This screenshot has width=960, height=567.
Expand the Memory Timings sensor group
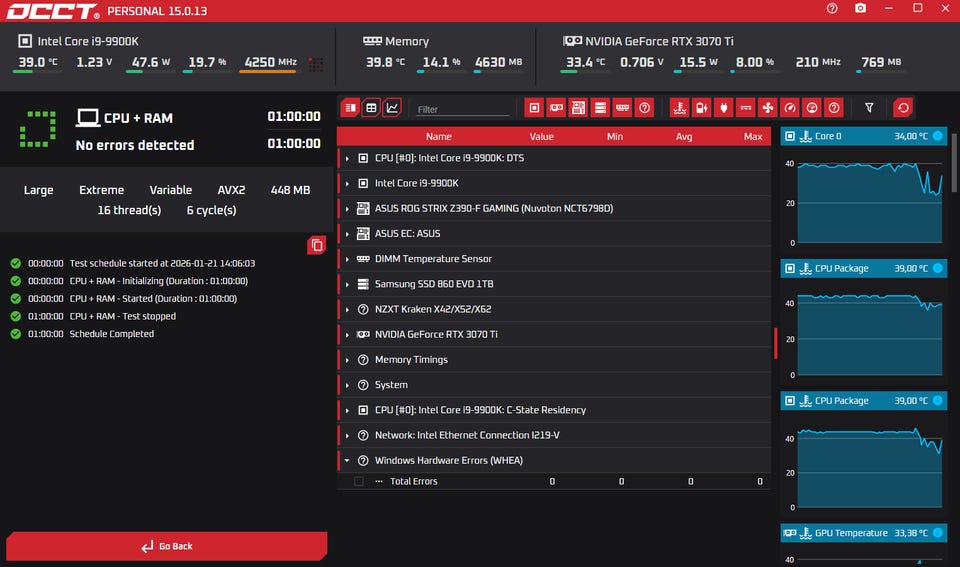tap(347, 360)
